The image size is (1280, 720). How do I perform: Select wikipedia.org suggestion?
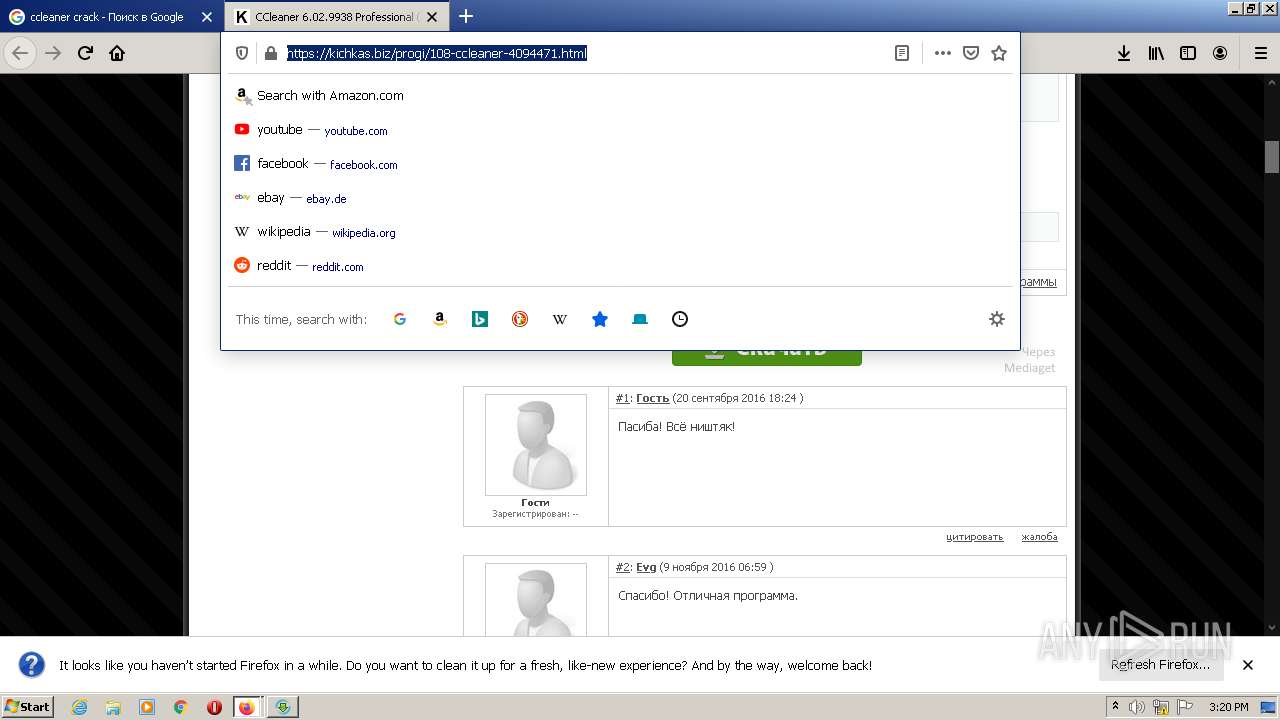tap(620, 232)
